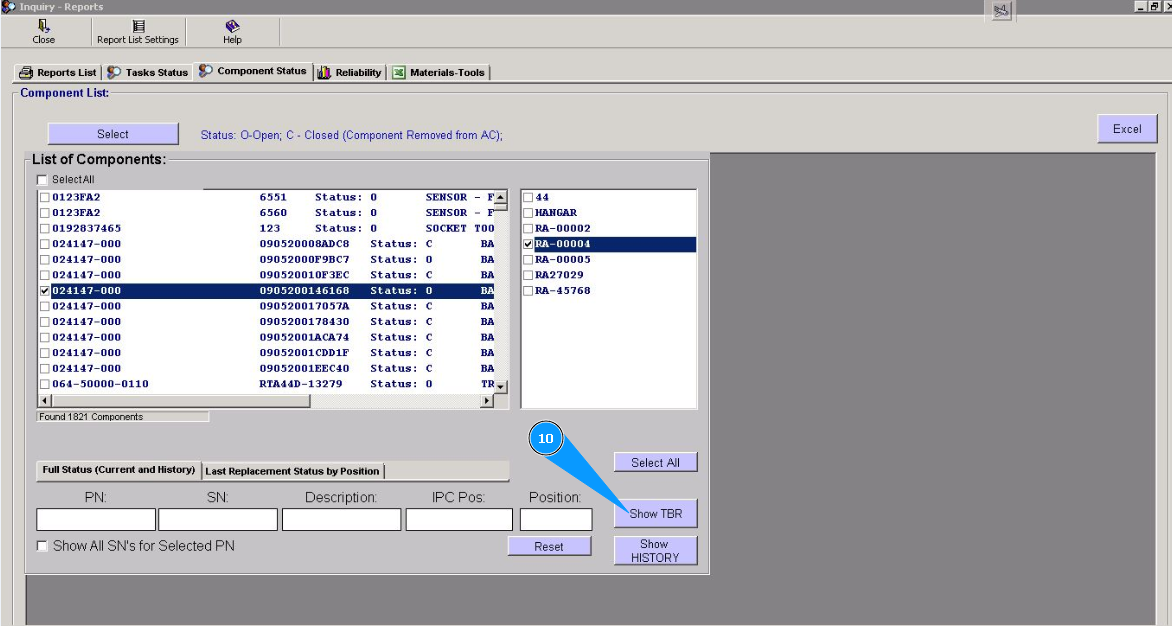Image resolution: width=1172 pixels, height=626 pixels.
Task: Enable Show All SN's for Selected PN
Action: tap(42, 546)
